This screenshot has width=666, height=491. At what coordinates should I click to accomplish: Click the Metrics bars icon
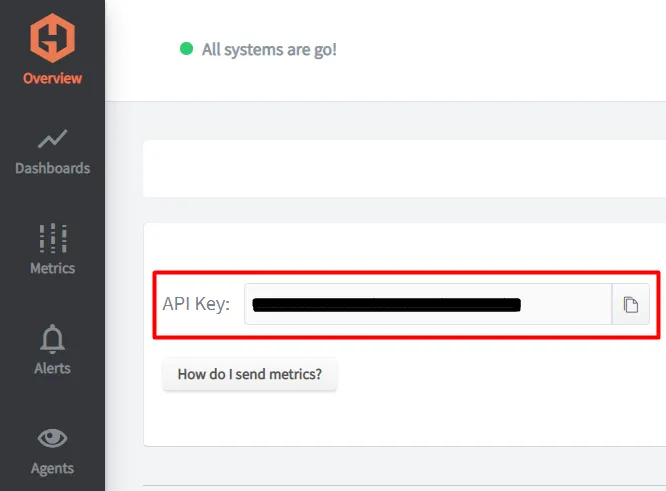tap(53, 238)
